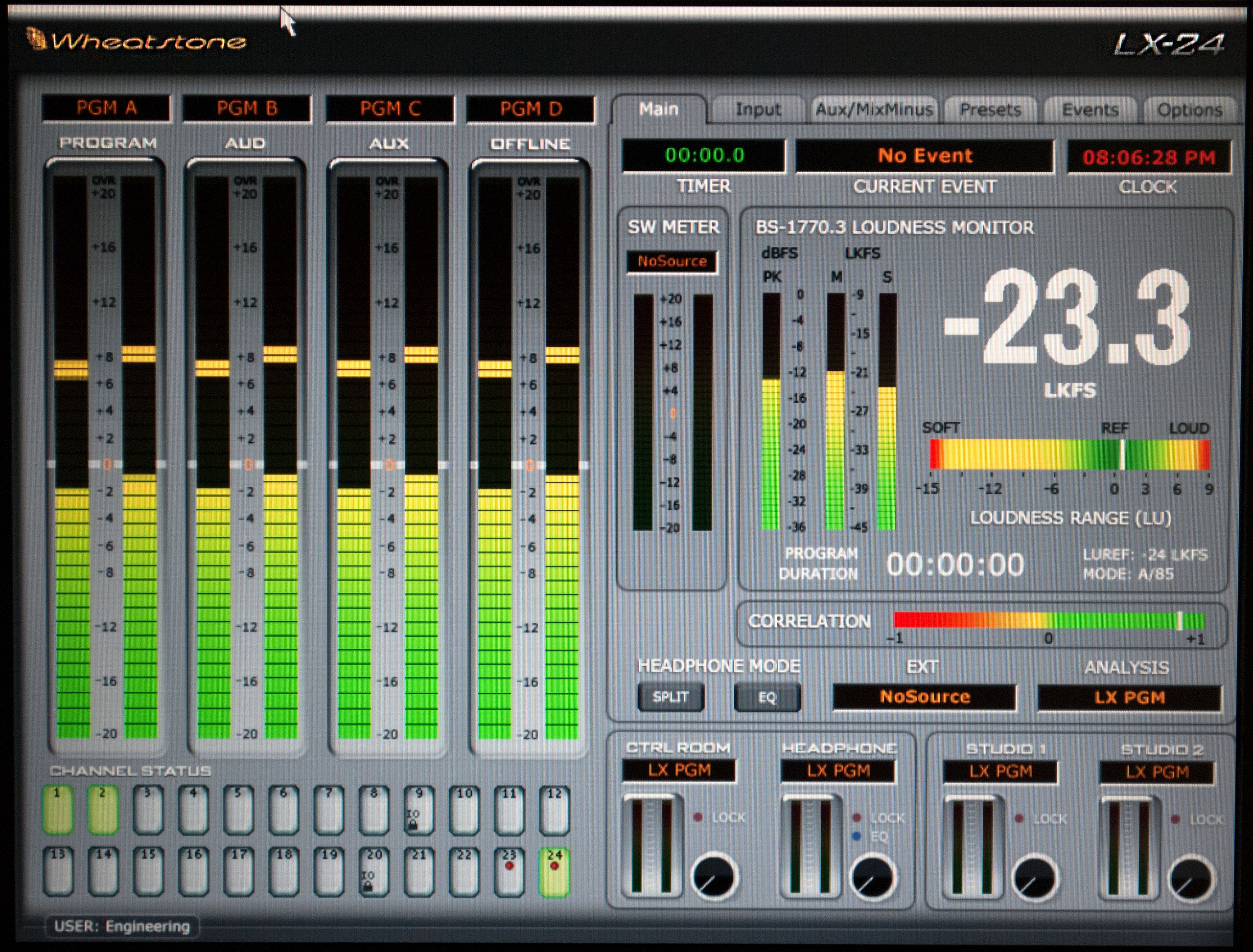
Task: Open the ANALYSIS LX PGM source selector
Action: tap(1129, 697)
